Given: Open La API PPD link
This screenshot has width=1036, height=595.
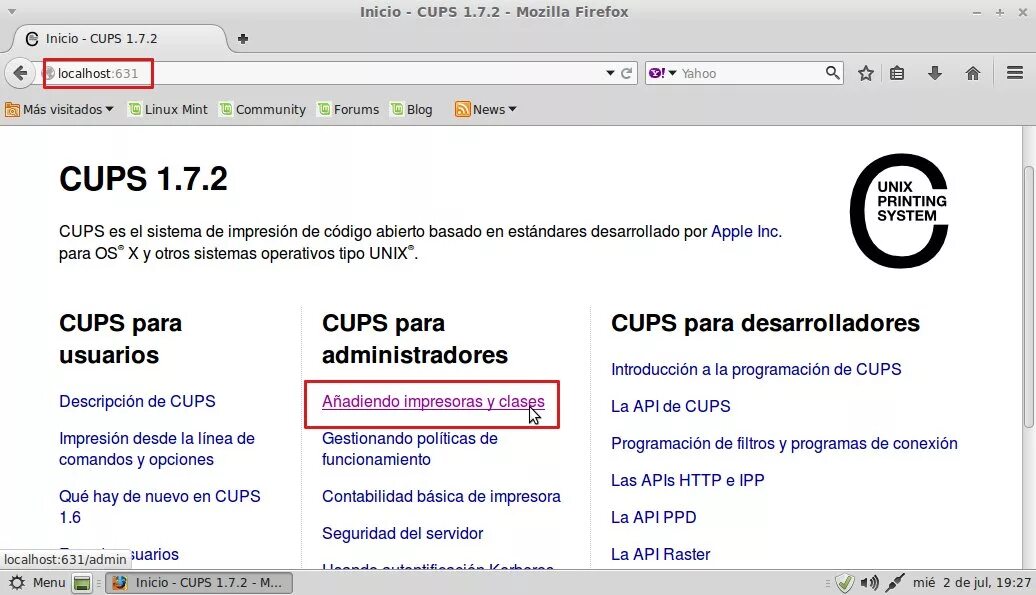Looking at the screenshot, I should click(x=653, y=517).
